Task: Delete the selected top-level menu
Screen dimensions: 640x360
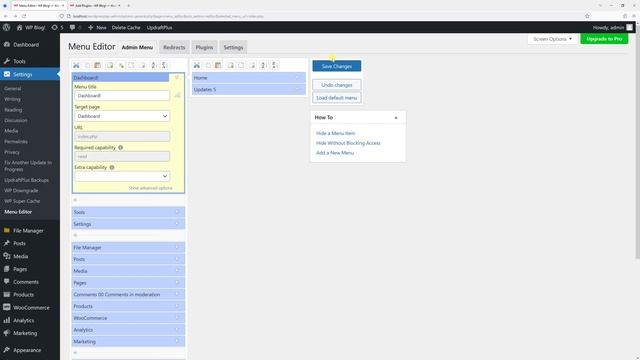Action: pyautogui.click(x=142, y=65)
